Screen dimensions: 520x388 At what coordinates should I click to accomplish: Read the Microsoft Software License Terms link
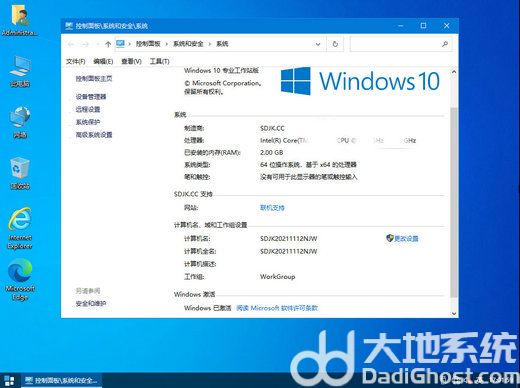coord(277,308)
